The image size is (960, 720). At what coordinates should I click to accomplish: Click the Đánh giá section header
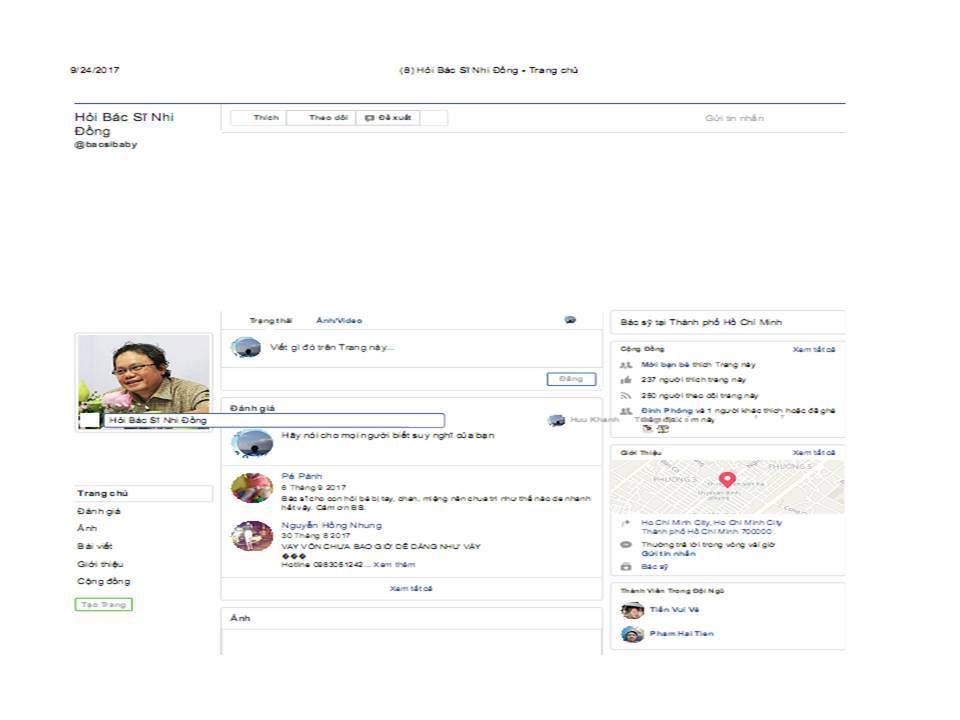point(252,408)
